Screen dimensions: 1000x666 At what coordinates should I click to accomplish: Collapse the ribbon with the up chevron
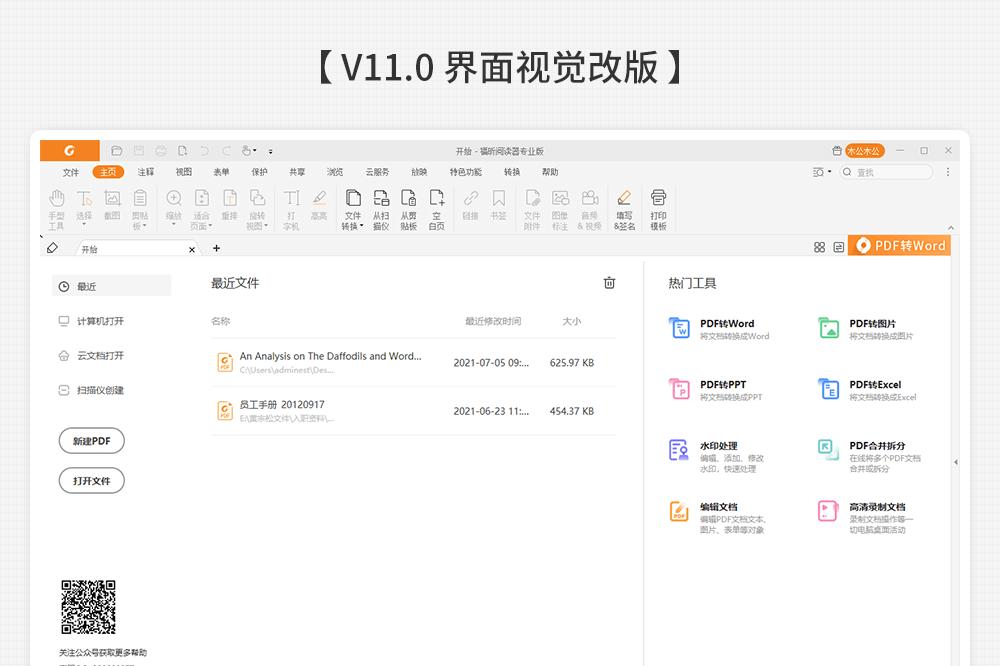950,227
